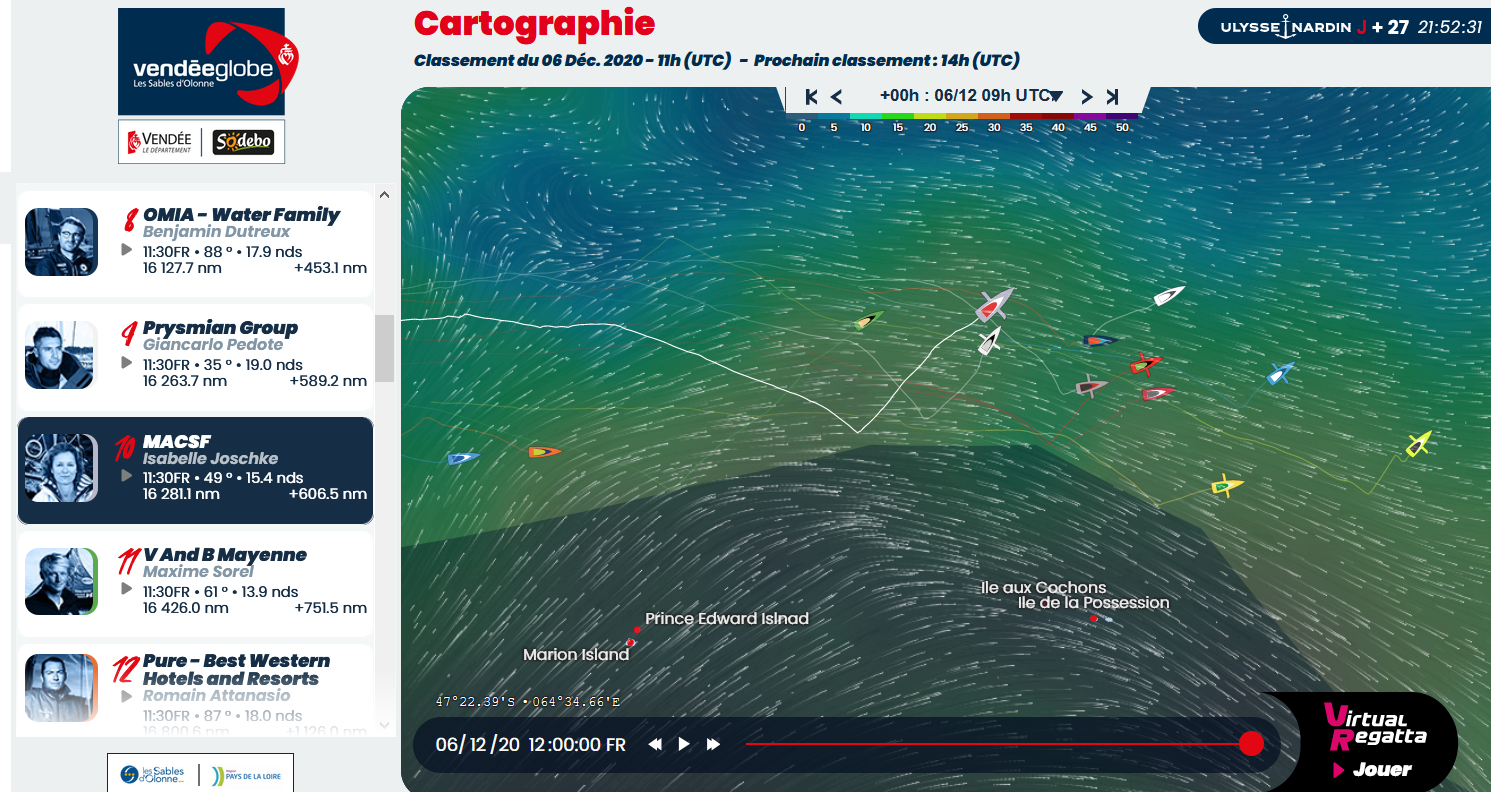
Task: Open Romain Attanasio skipper photo
Action: click(61, 688)
